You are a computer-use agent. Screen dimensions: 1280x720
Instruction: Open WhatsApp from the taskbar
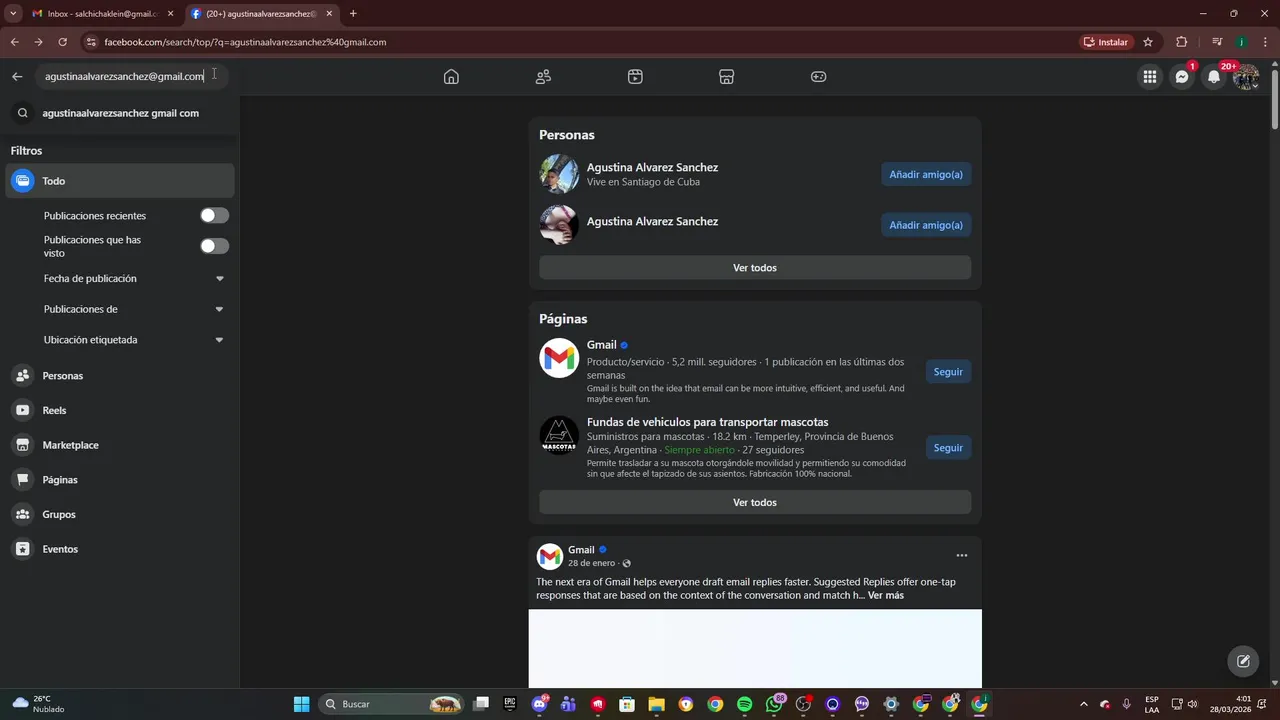(x=775, y=704)
